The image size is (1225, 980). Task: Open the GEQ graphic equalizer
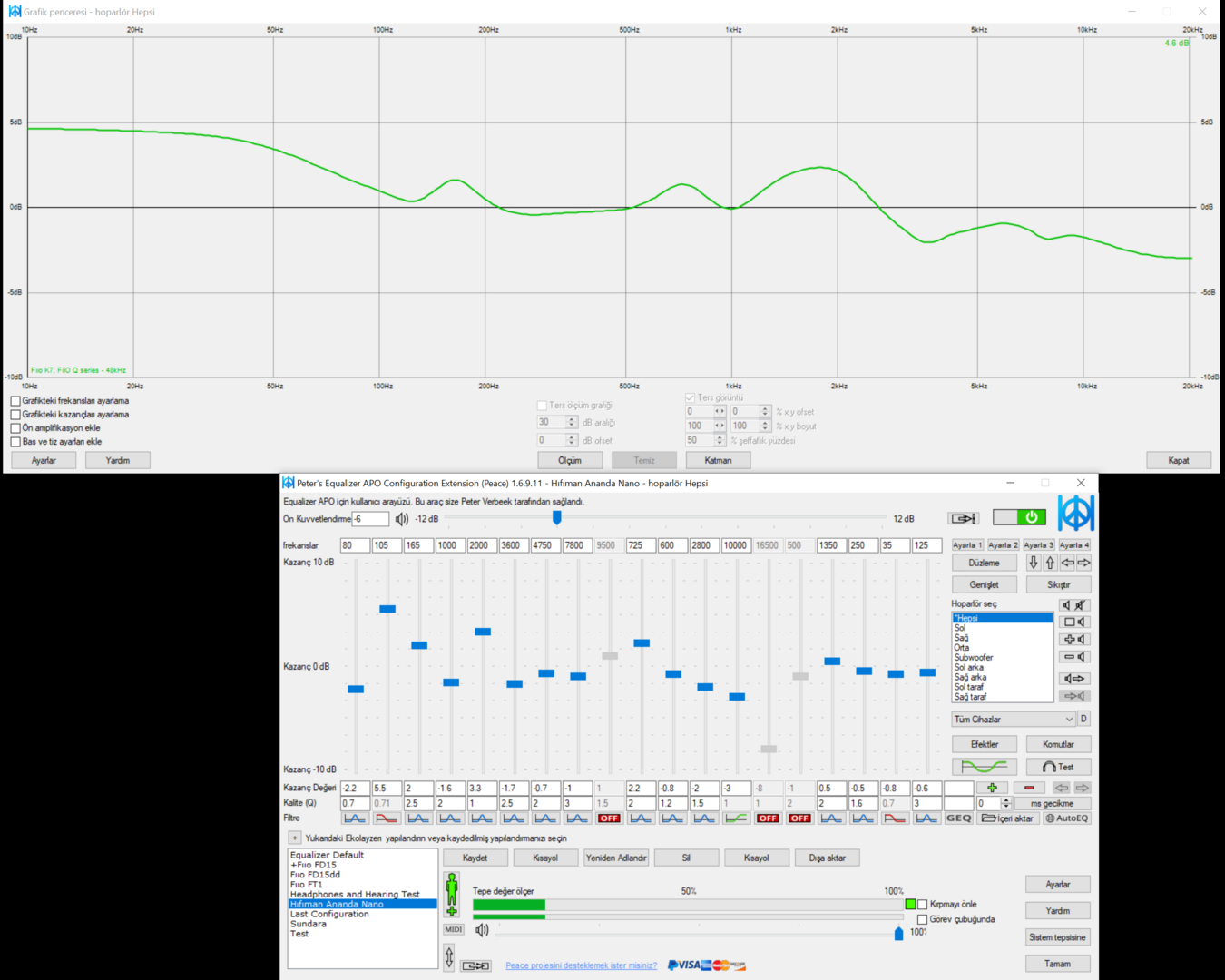(958, 818)
